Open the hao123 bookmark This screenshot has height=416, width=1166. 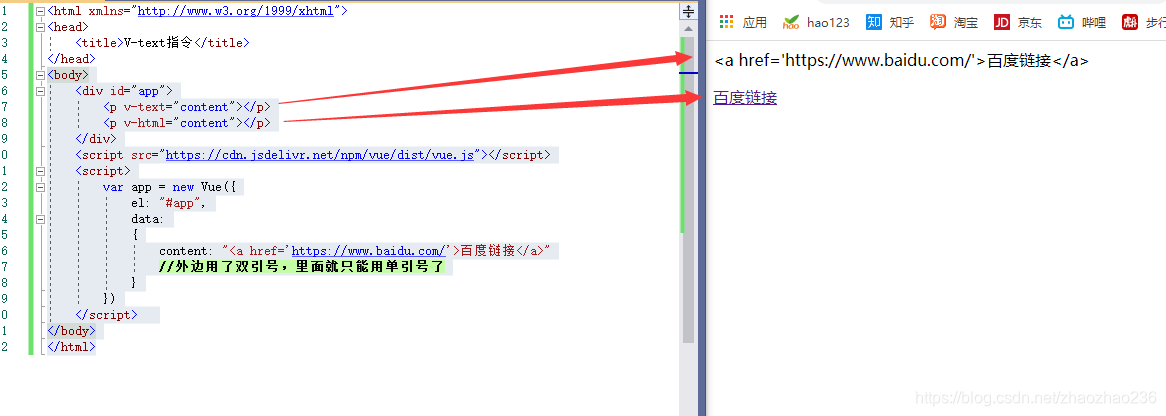(x=816, y=22)
